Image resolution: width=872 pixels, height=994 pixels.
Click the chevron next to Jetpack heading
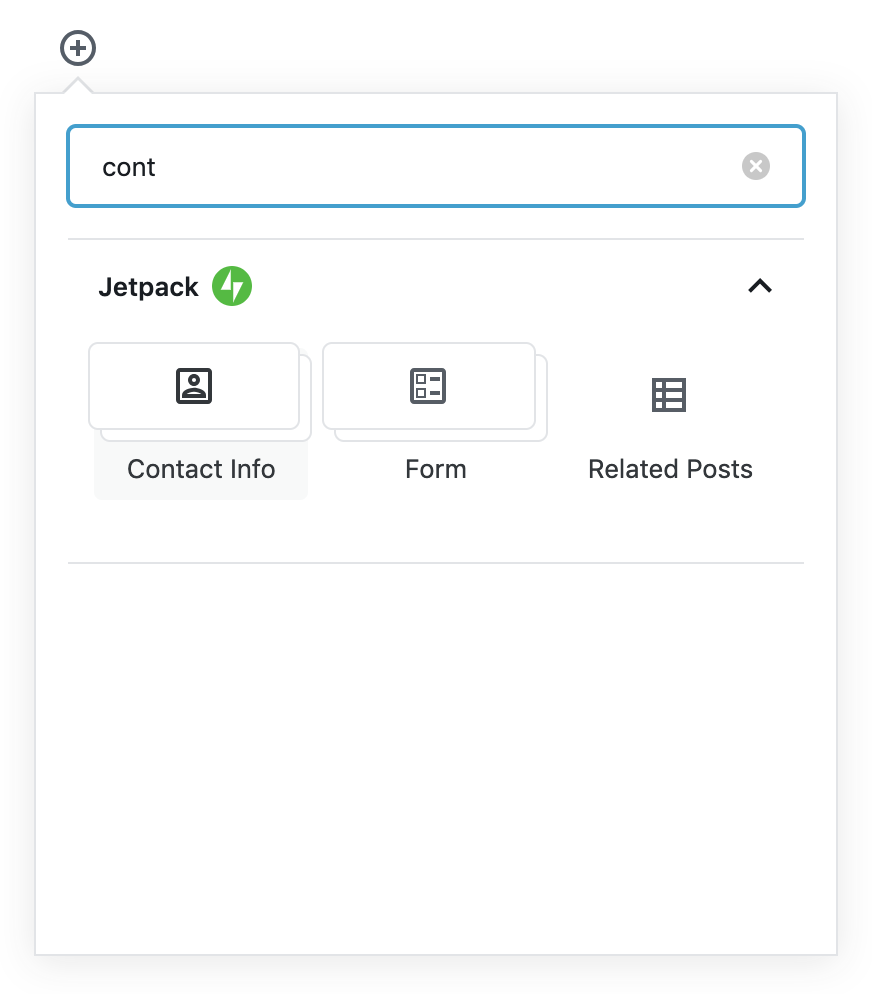760,287
